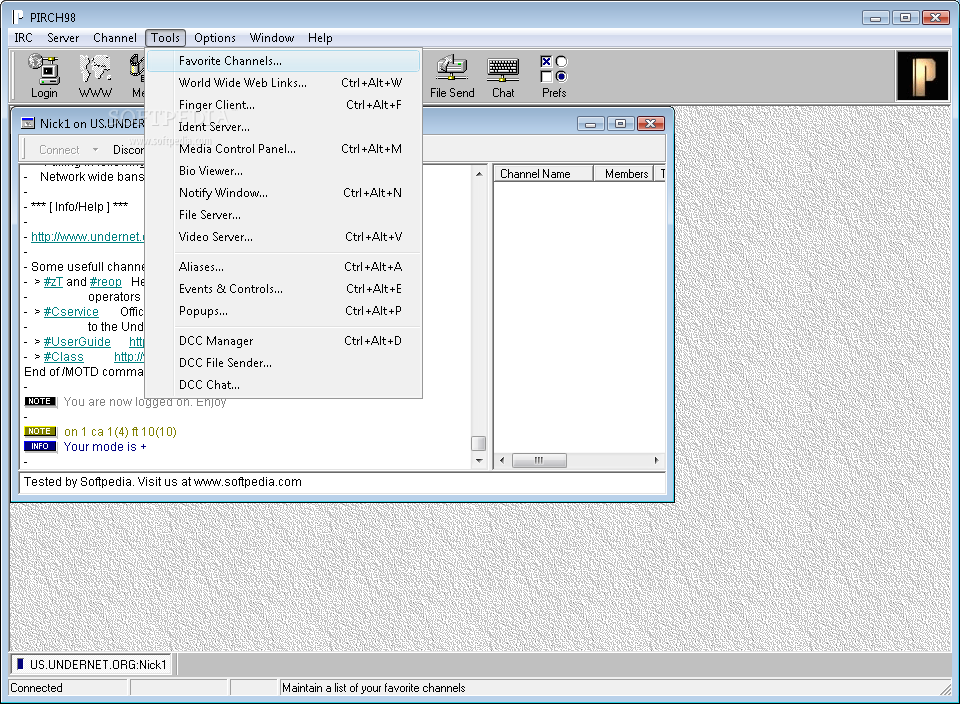Maximize the Nick1 server child window
960x704 pixels.
click(620, 124)
